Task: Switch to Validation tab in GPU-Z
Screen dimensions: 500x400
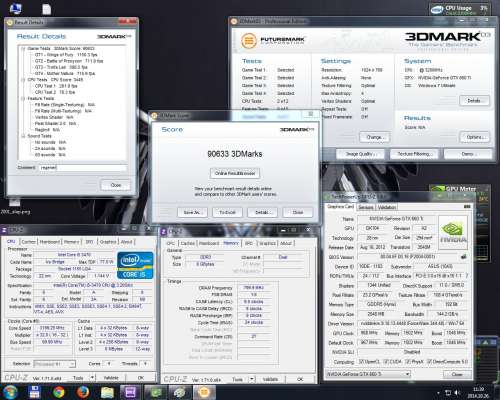Action: 386,207
